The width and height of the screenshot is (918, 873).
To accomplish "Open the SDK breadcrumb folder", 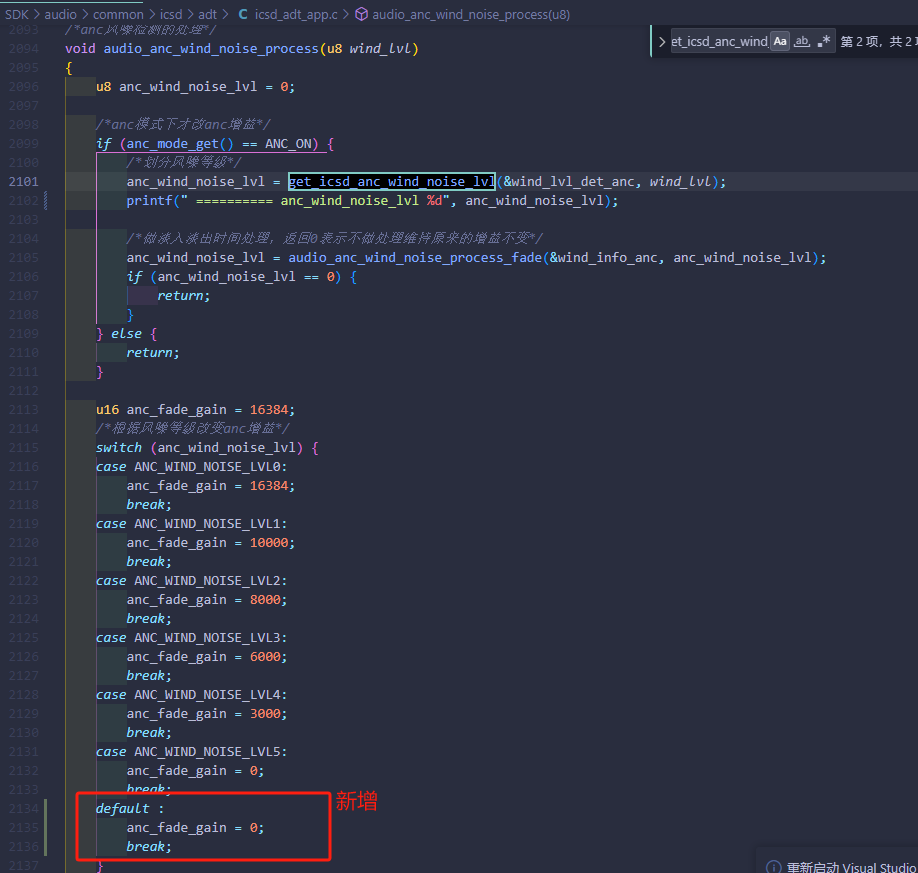I will click(16, 15).
